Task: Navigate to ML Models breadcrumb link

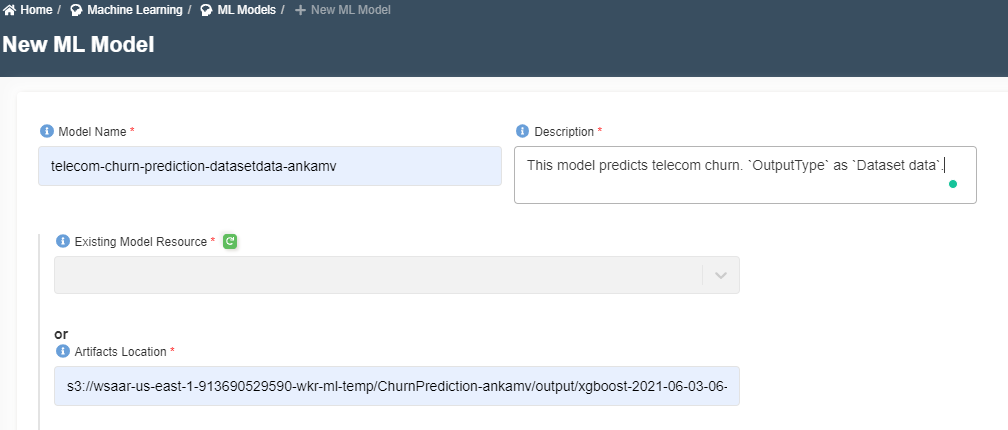Action: (246, 10)
